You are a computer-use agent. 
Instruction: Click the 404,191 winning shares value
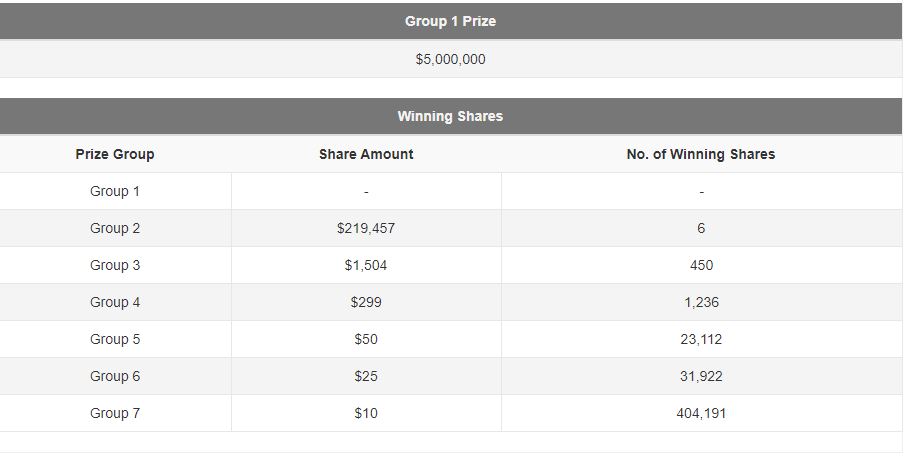pyautogui.click(x=701, y=414)
